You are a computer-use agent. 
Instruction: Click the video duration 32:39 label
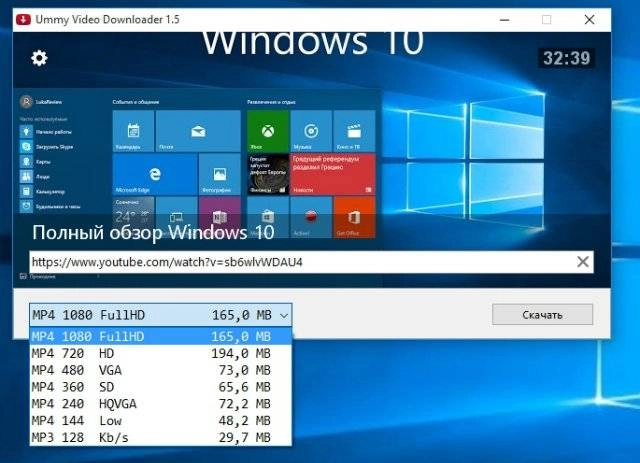click(566, 58)
